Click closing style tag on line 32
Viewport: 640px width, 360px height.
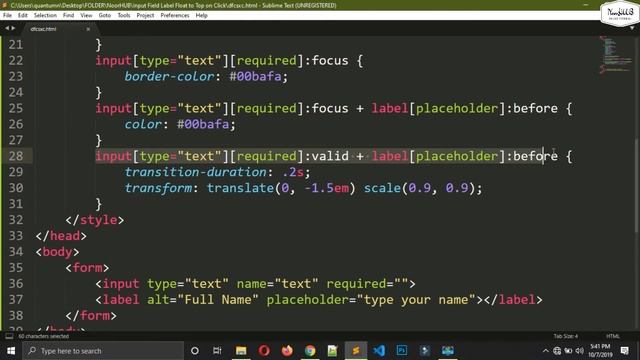coord(95,220)
